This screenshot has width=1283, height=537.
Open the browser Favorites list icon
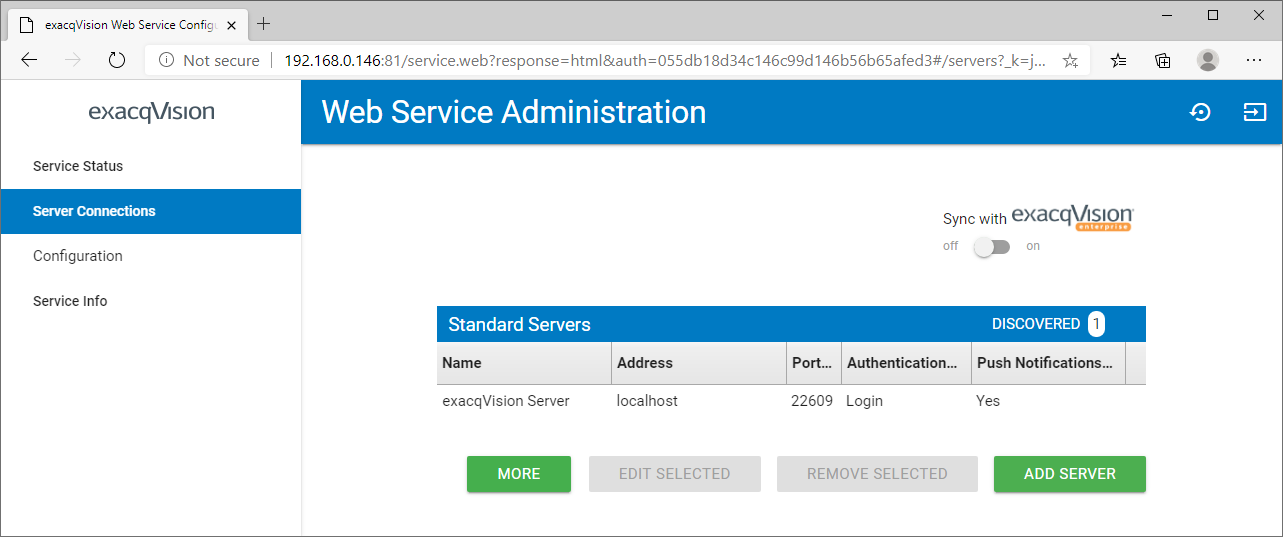[x=1119, y=60]
